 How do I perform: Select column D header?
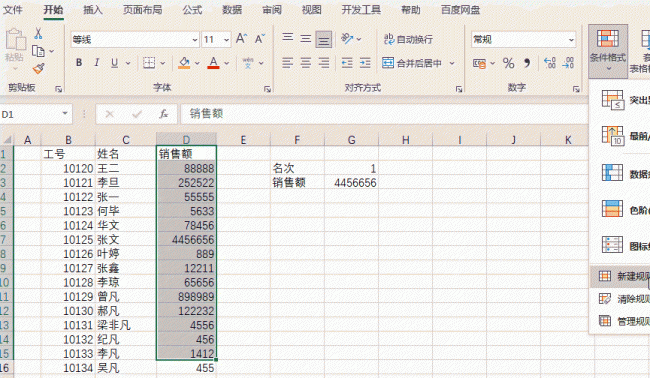(186, 139)
